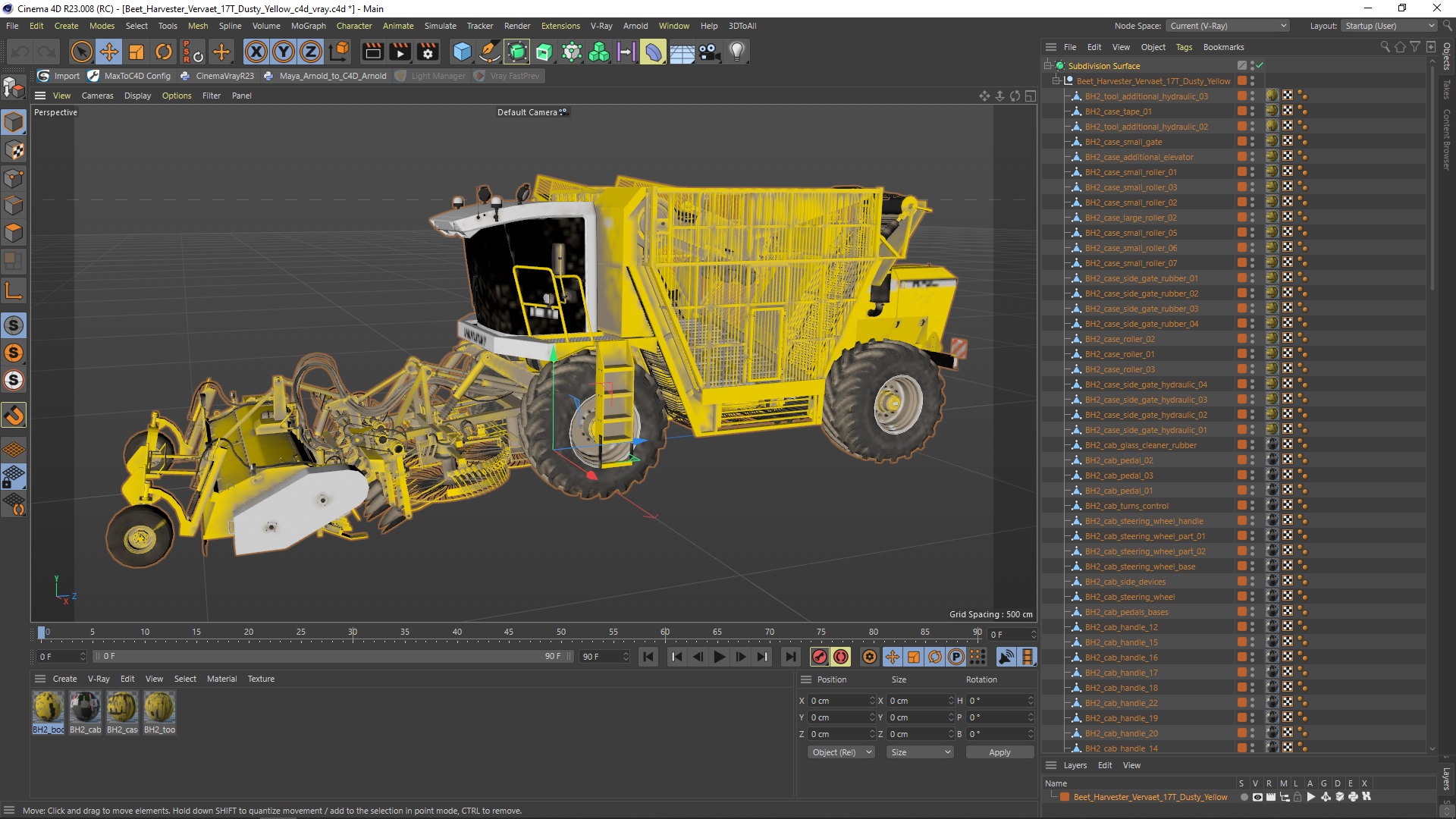Open the Size mode dropdown

920,752
